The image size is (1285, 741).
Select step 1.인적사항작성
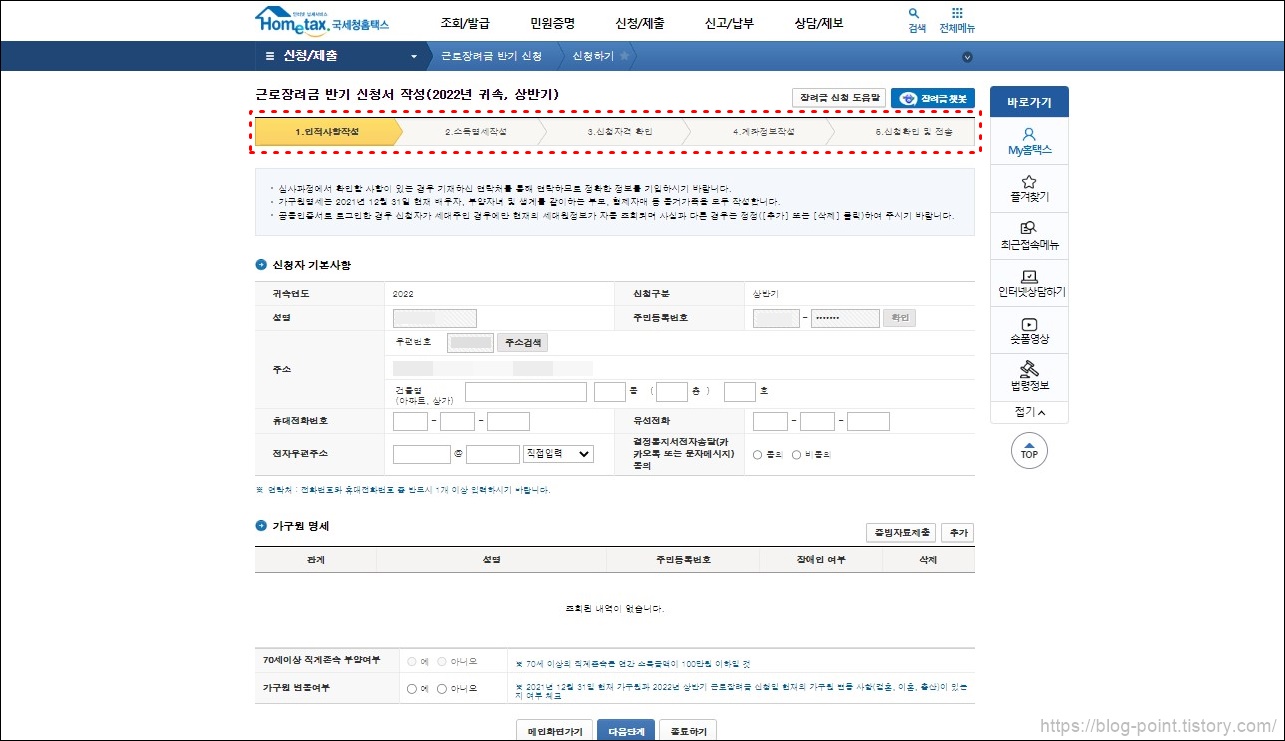(327, 132)
